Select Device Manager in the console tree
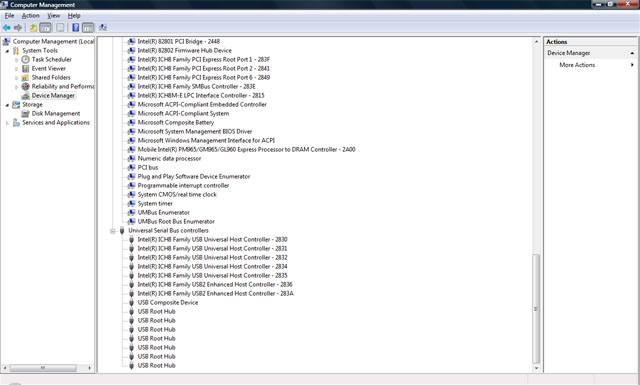The height and width of the screenshot is (385, 640). click(x=53, y=96)
